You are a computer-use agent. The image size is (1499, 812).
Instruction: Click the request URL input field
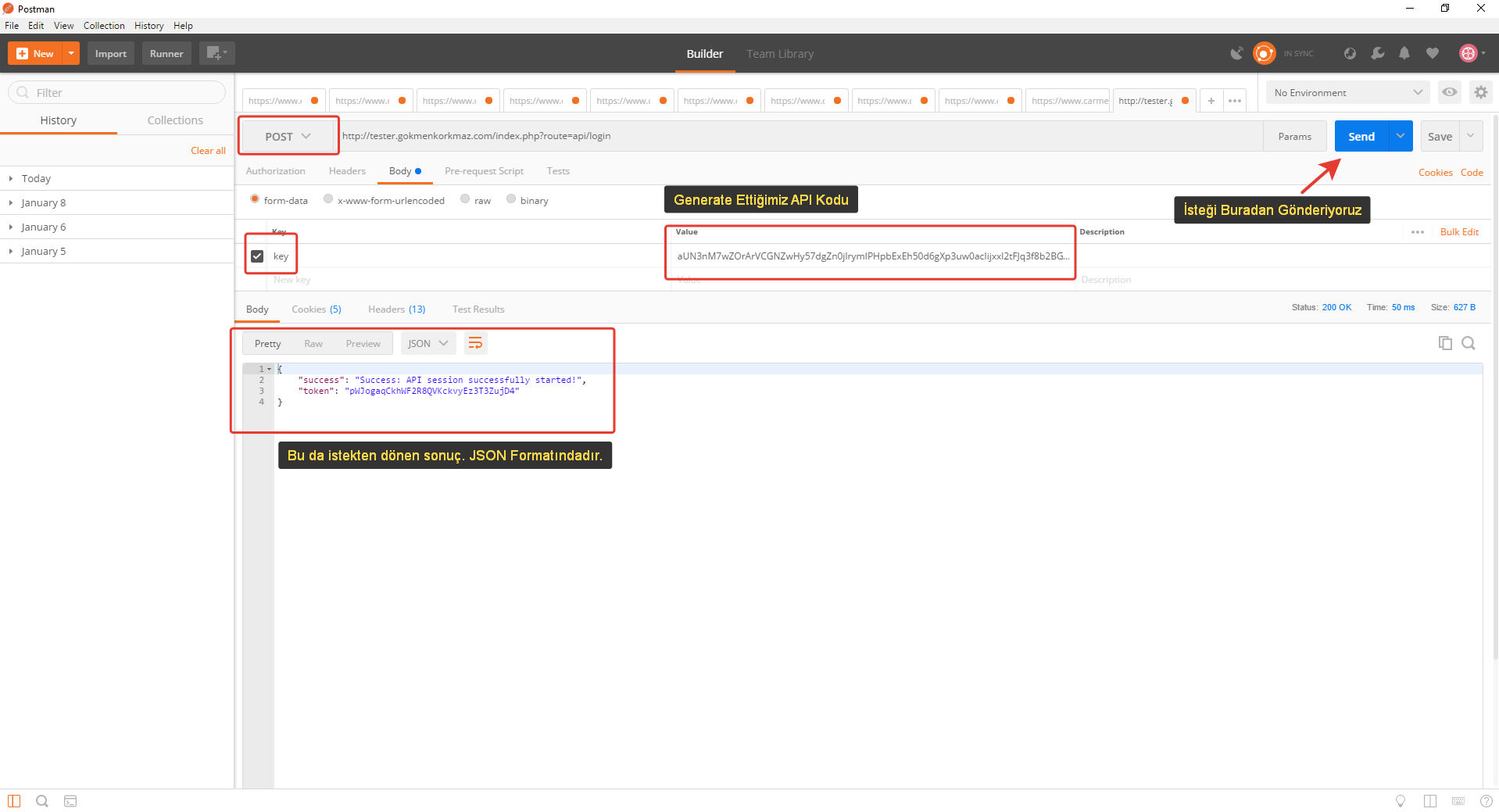coord(797,136)
